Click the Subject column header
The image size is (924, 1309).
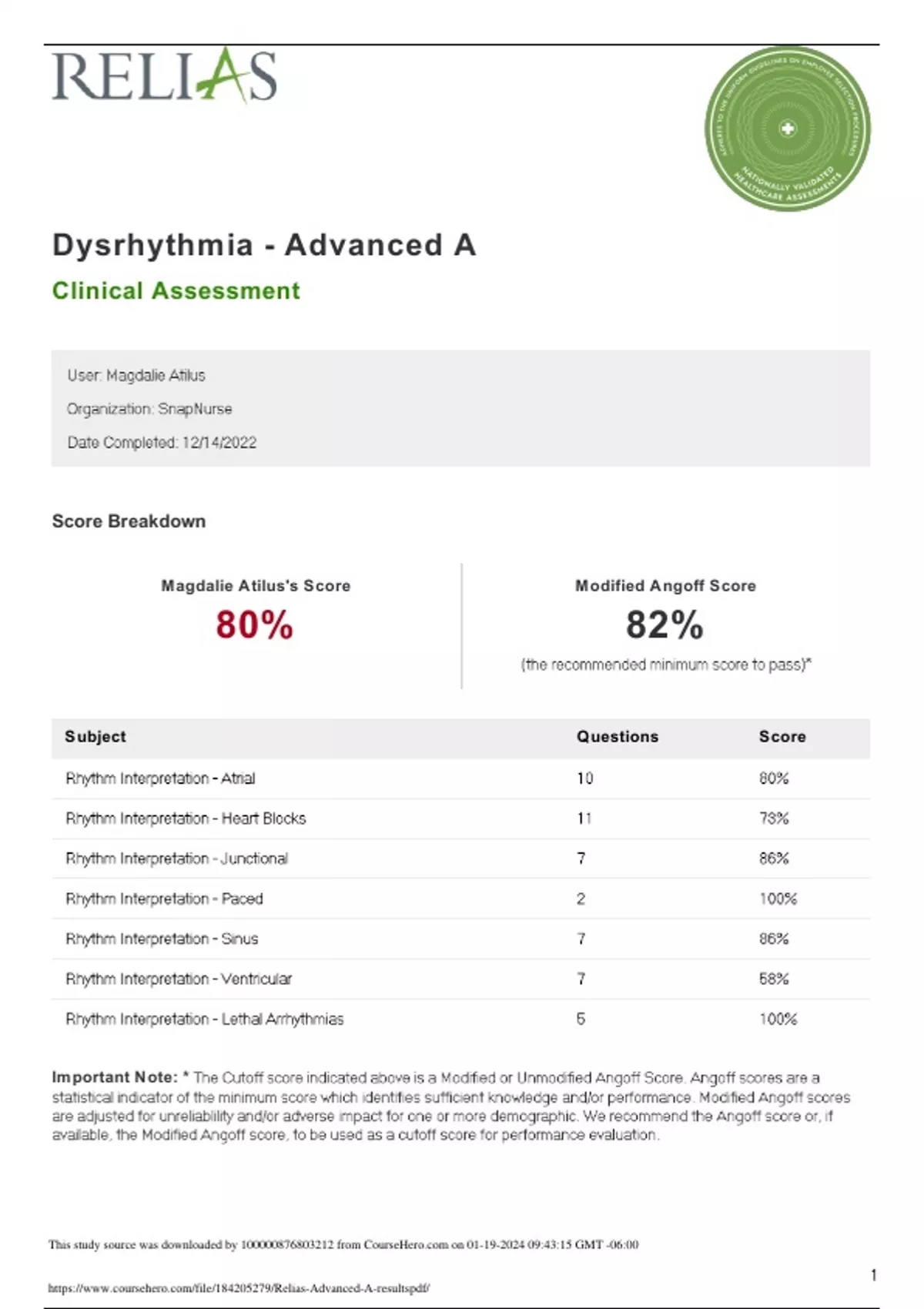point(95,737)
